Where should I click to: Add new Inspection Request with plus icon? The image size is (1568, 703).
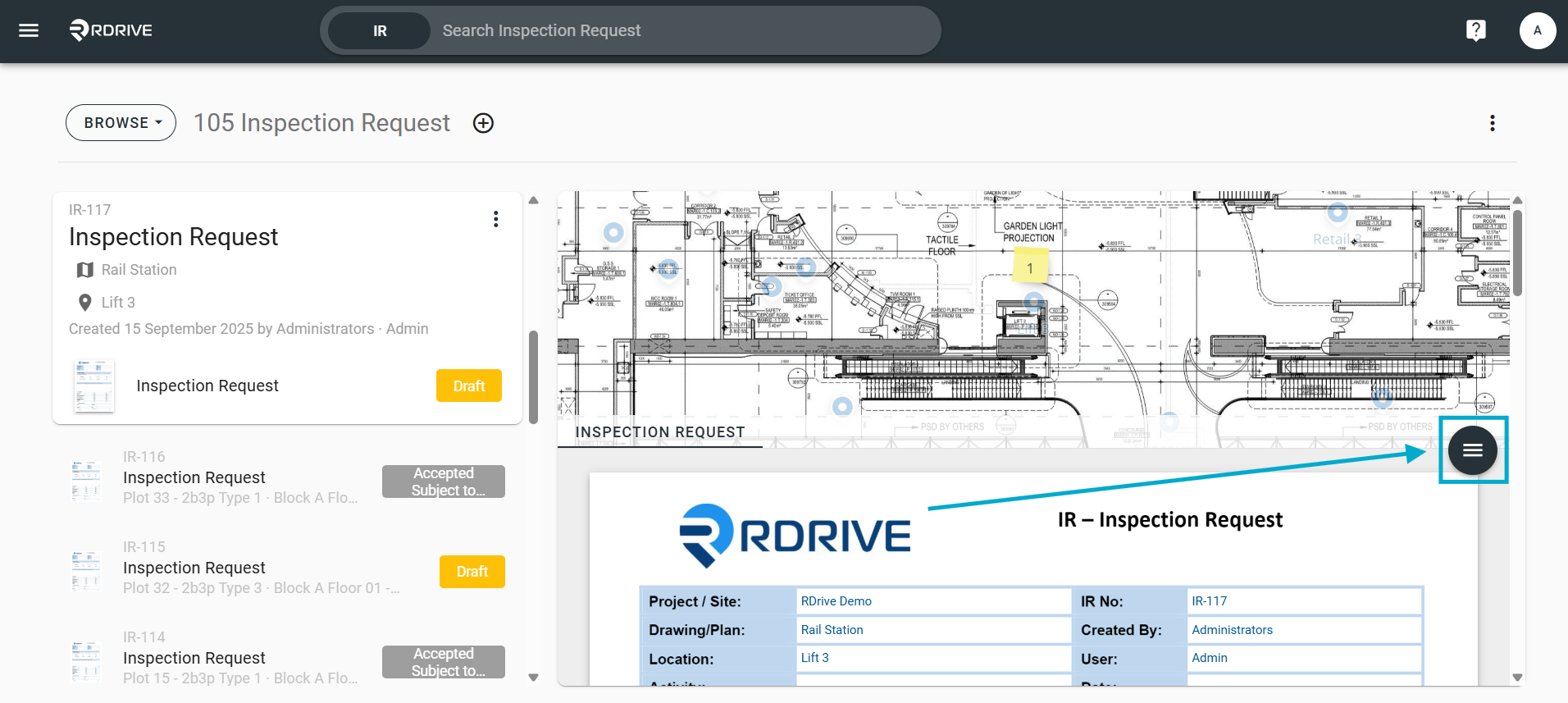click(483, 123)
